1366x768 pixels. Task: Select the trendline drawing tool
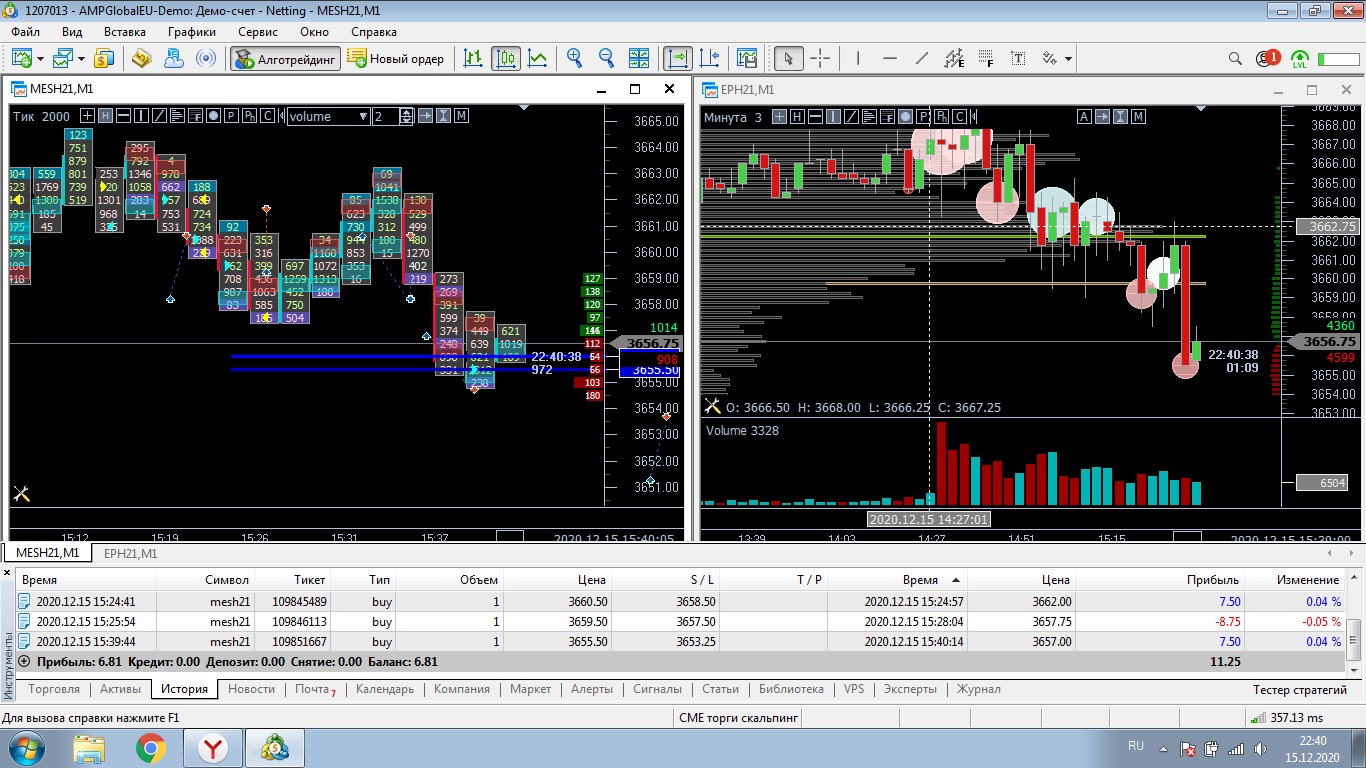921,58
